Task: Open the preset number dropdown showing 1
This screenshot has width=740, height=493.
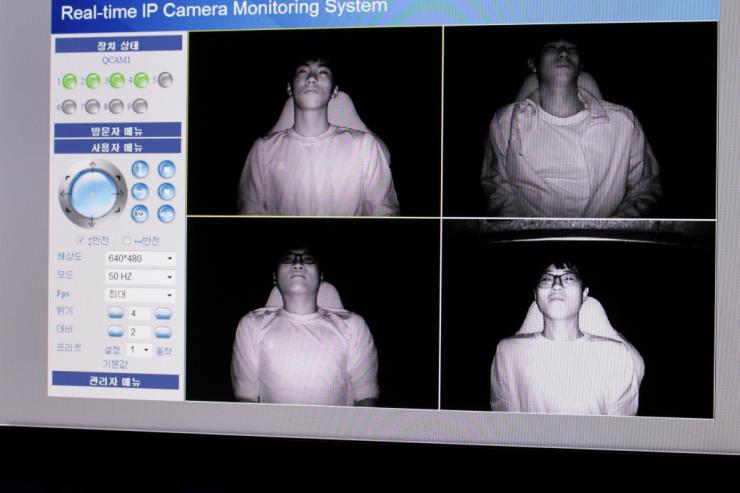Action: [x=139, y=350]
